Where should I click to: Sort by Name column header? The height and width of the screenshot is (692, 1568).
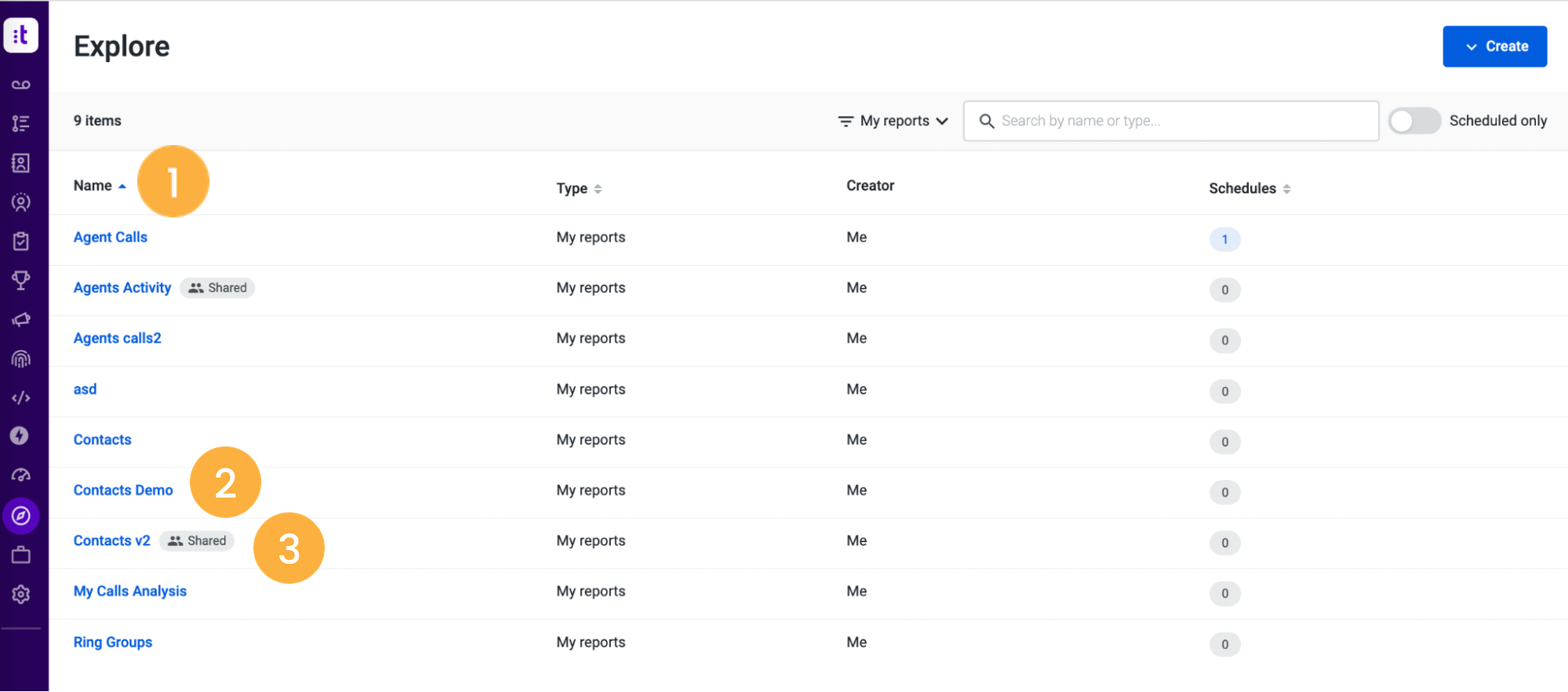point(100,186)
